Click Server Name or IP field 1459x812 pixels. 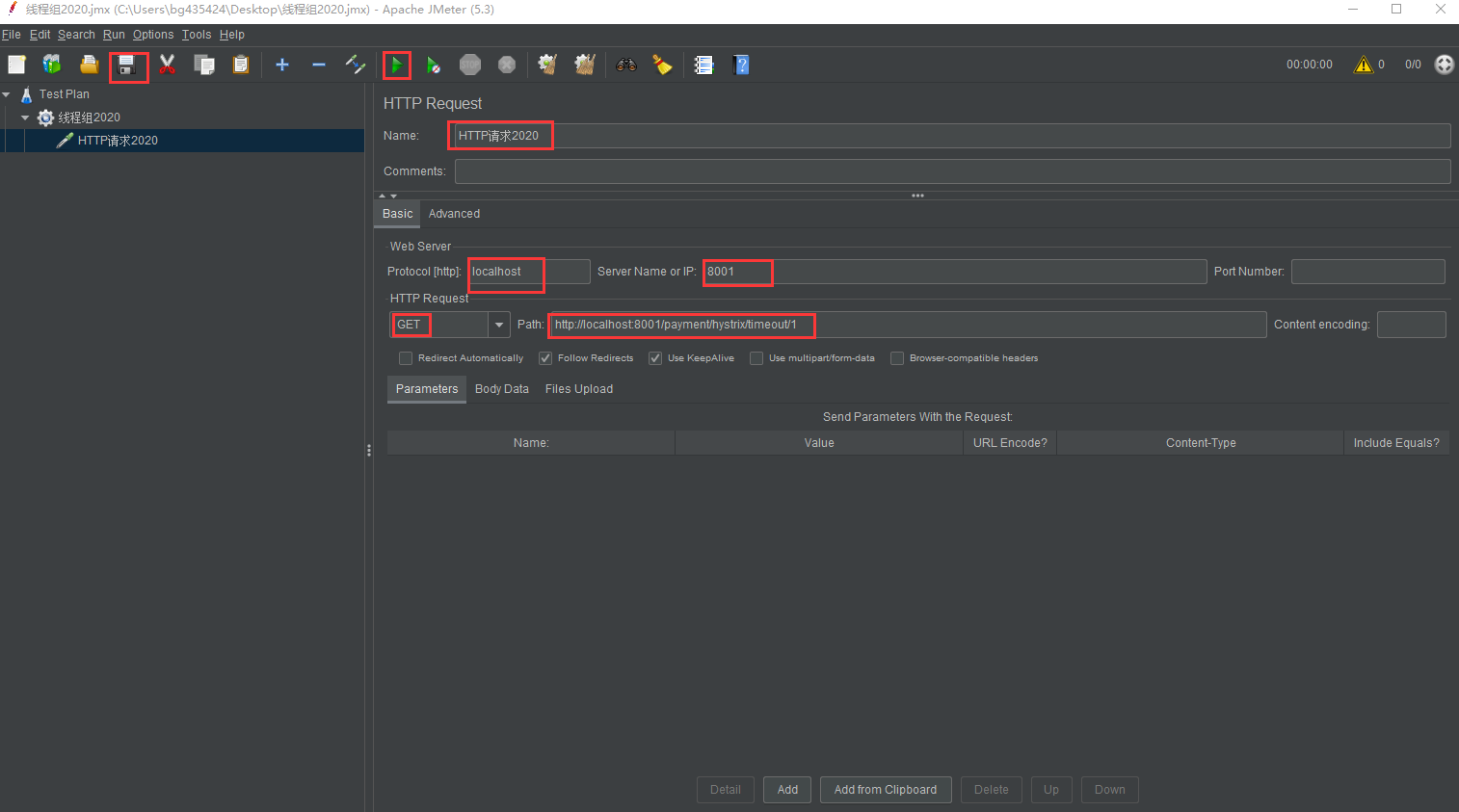(x=954, y=272)
